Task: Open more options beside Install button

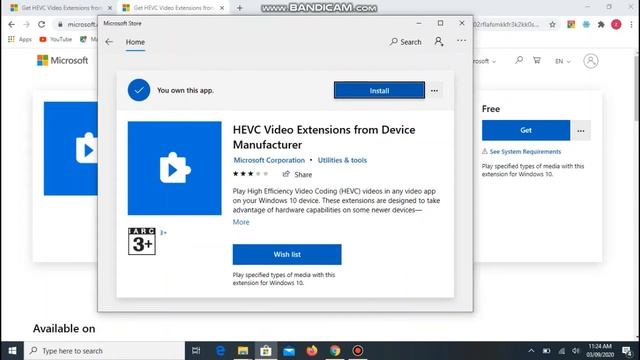Action: click(x=435, y=91)
